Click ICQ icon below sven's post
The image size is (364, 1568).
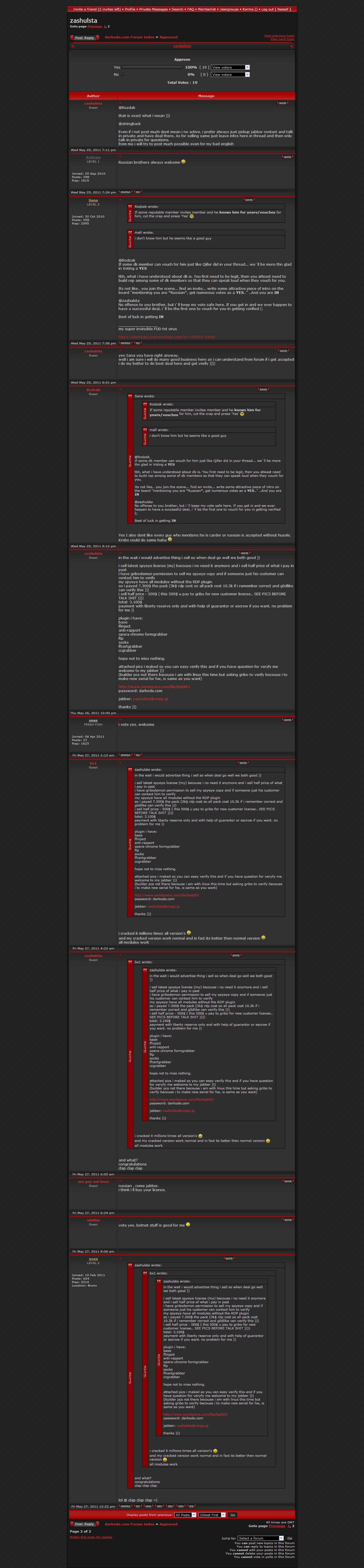coord(191,1506)
